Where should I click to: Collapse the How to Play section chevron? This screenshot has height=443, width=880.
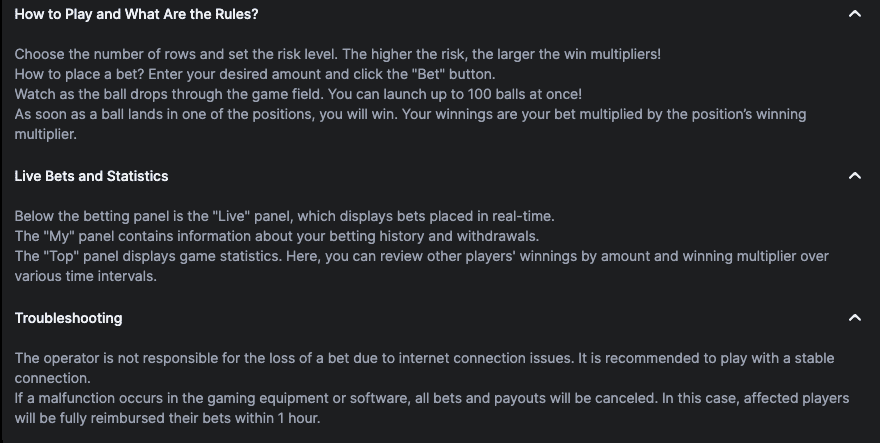coord(854,14)
